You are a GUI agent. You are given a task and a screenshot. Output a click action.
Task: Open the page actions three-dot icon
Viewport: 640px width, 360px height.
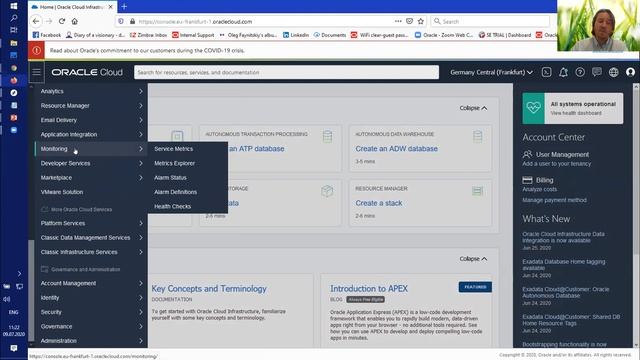coord(398,21)
